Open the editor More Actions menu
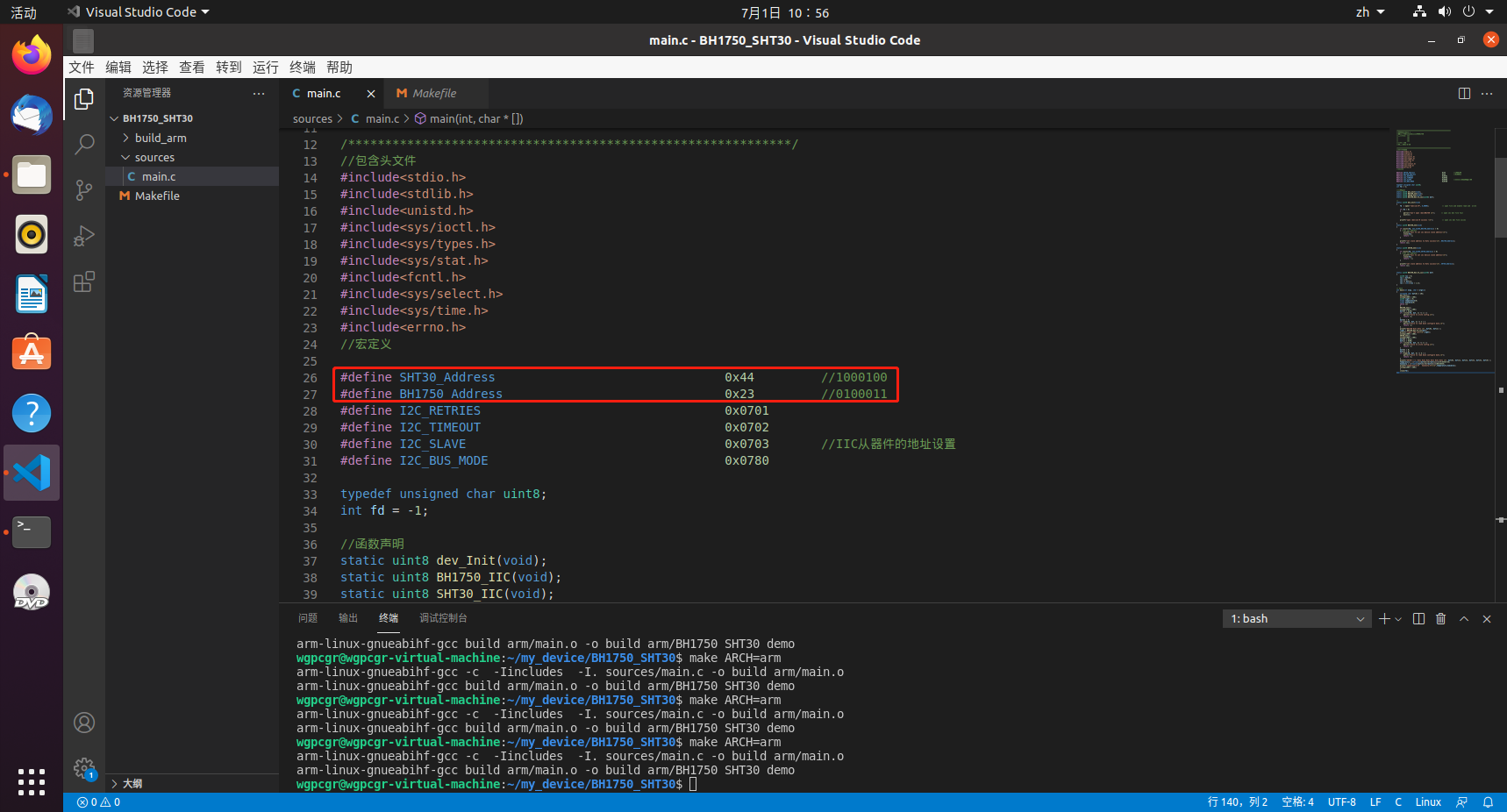Image resolution: width=1507 pixels, height=812 pixels. 1487,94
